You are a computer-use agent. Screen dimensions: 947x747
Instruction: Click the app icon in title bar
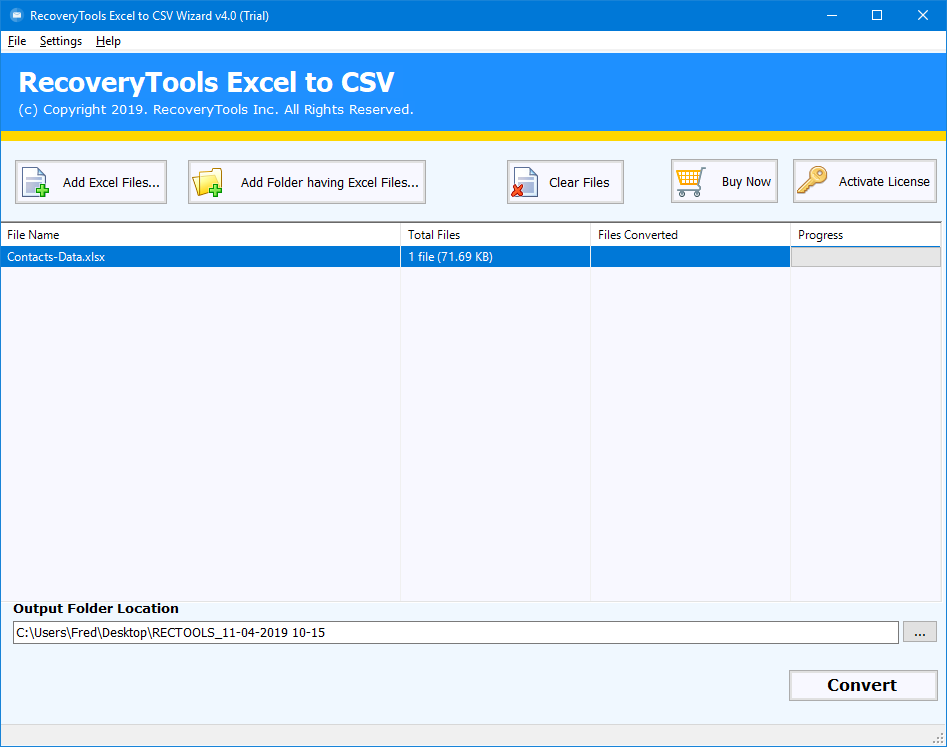click(16, 15)
